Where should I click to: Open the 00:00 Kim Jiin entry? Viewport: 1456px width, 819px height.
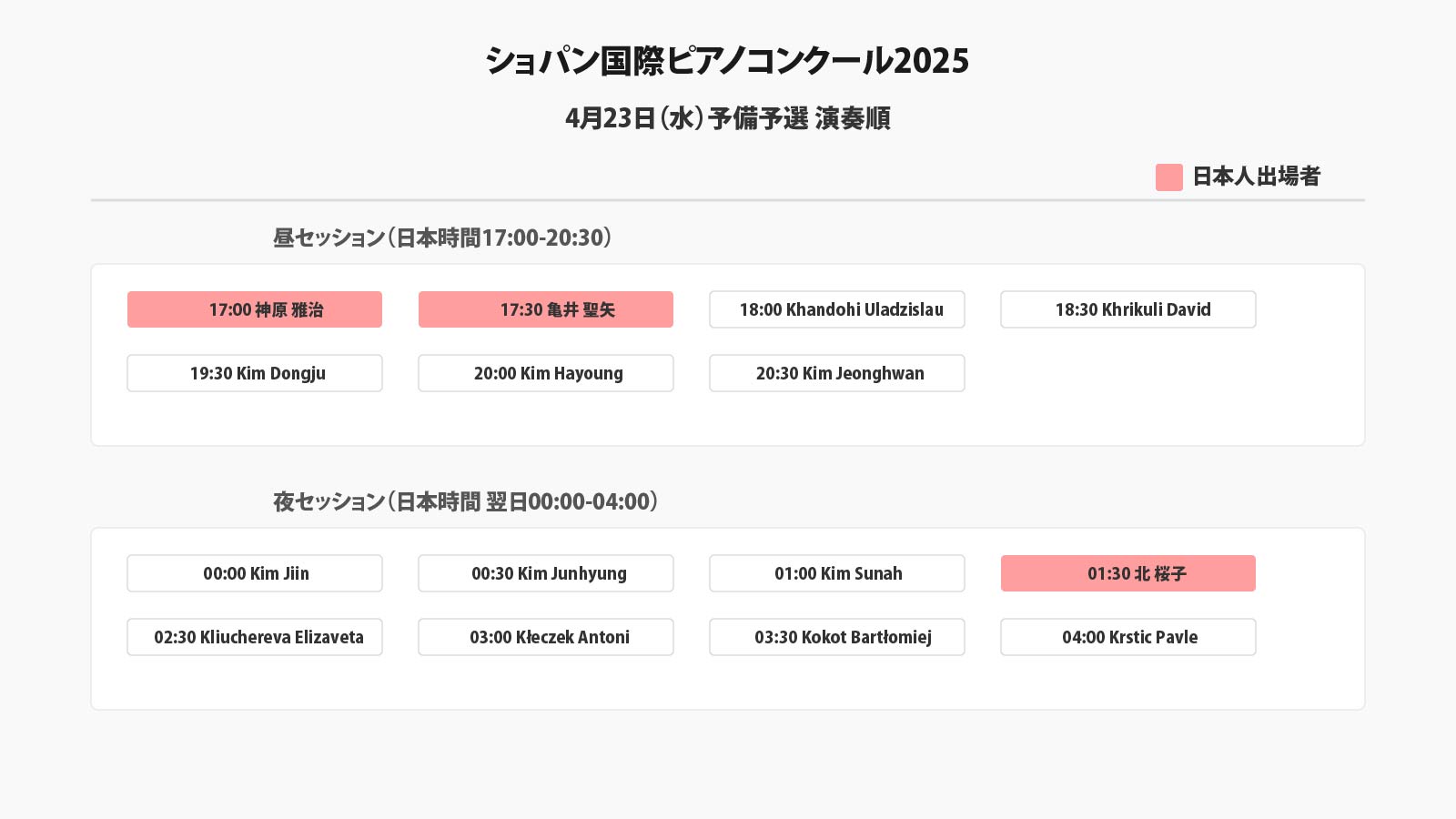(x=255, y=573)
